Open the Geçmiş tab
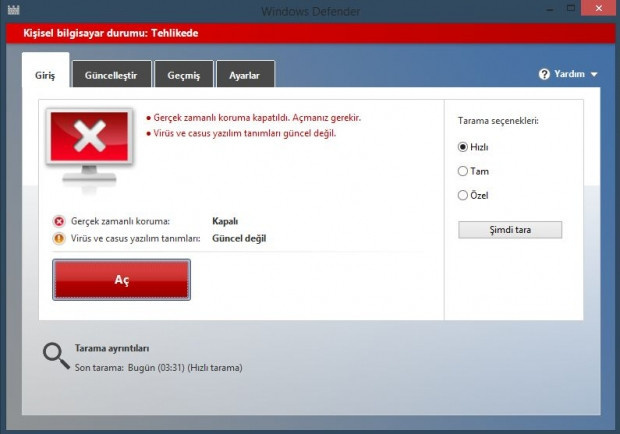Image resolution: width=620 pixels, height=434 pixels. pos(183,75)
